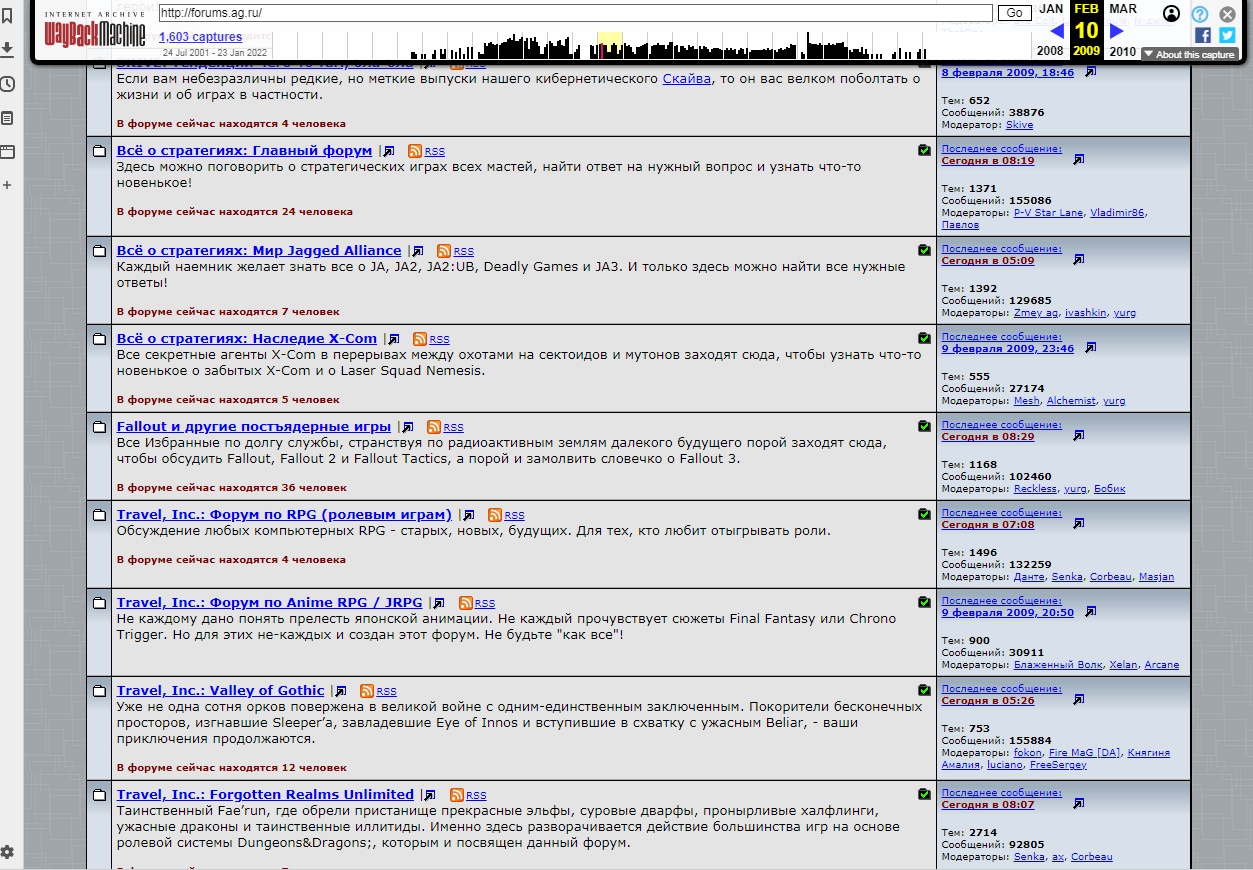Screen dimensions: 1253x870
Task: Click the highlighted capture timeline bar in the Wayback graph
Action: (x=609, y=45)
